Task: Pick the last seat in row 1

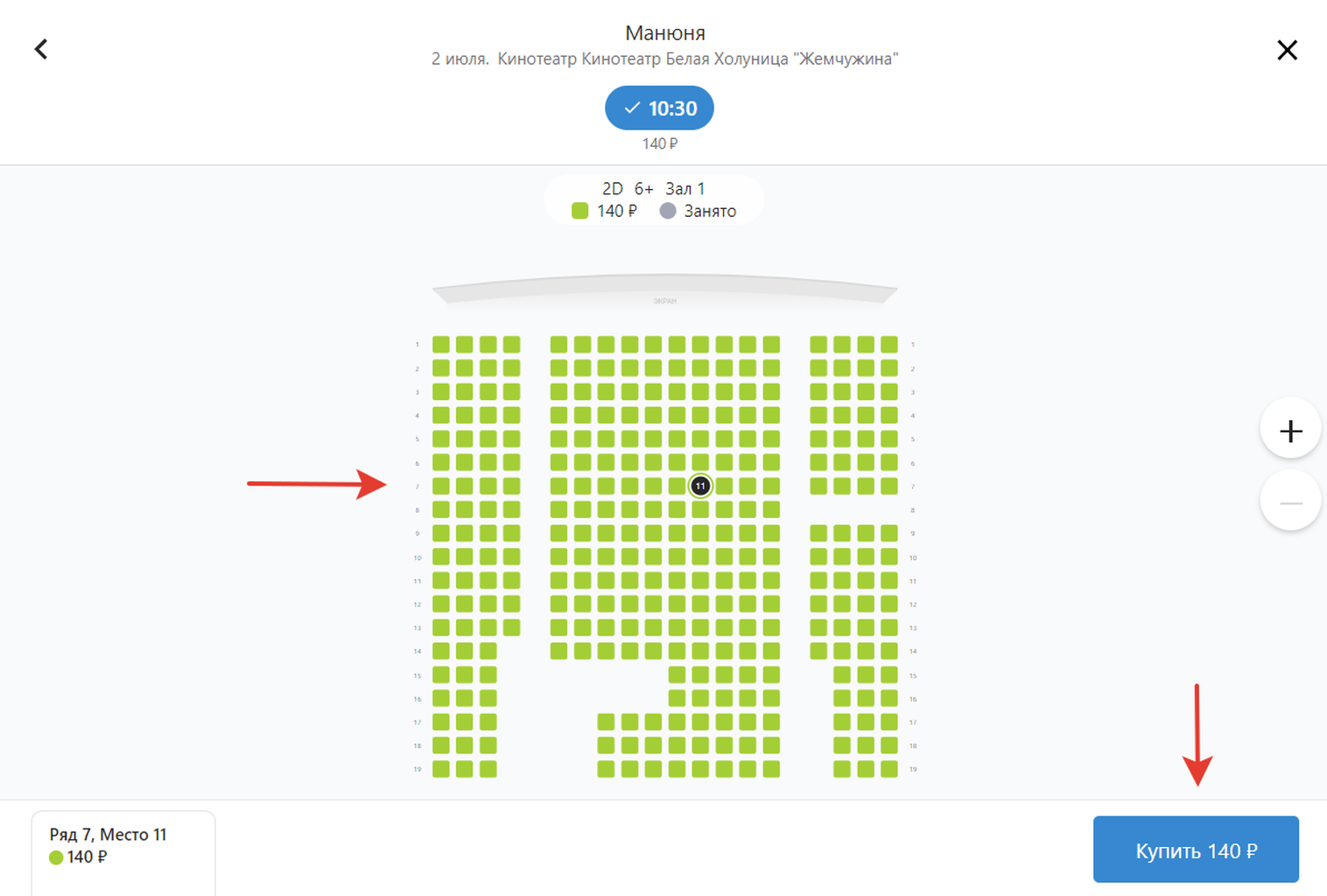Action: pyautogui.click(x=889, y=345)
